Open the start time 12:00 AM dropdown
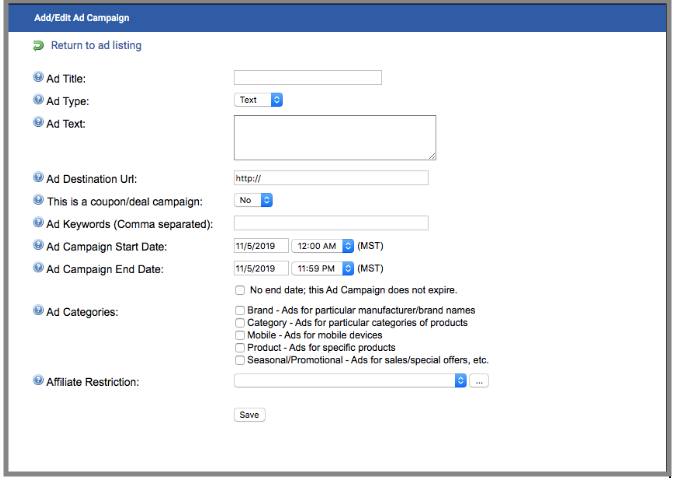The image size is (678, 484). pyautogui.click(x=323, y=246)
